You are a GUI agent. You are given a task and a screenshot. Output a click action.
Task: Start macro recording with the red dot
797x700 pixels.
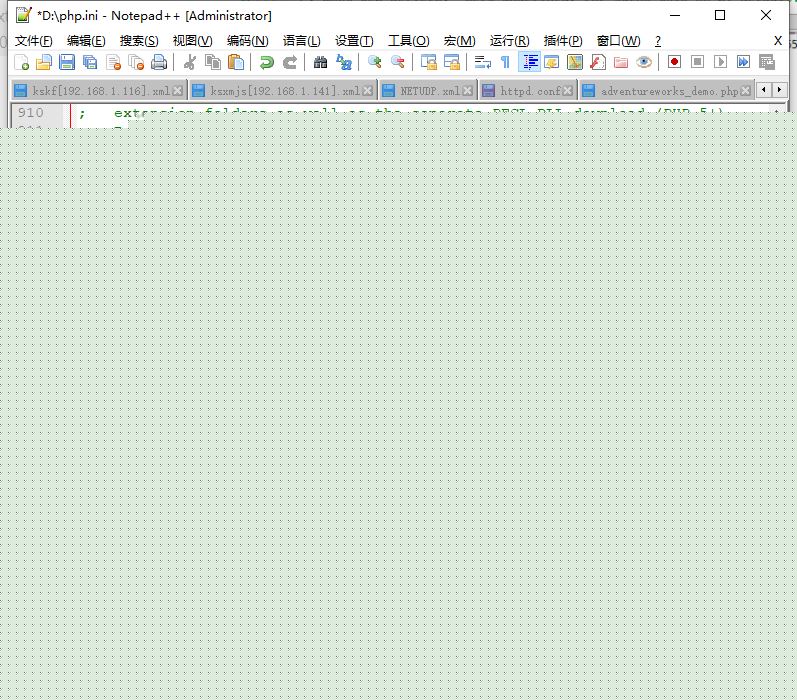coord(674,62)
